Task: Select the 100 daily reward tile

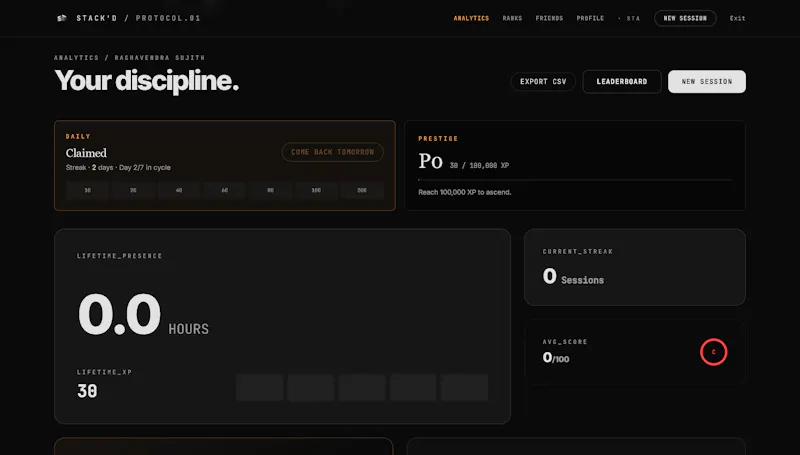Action: click(316, 190)
